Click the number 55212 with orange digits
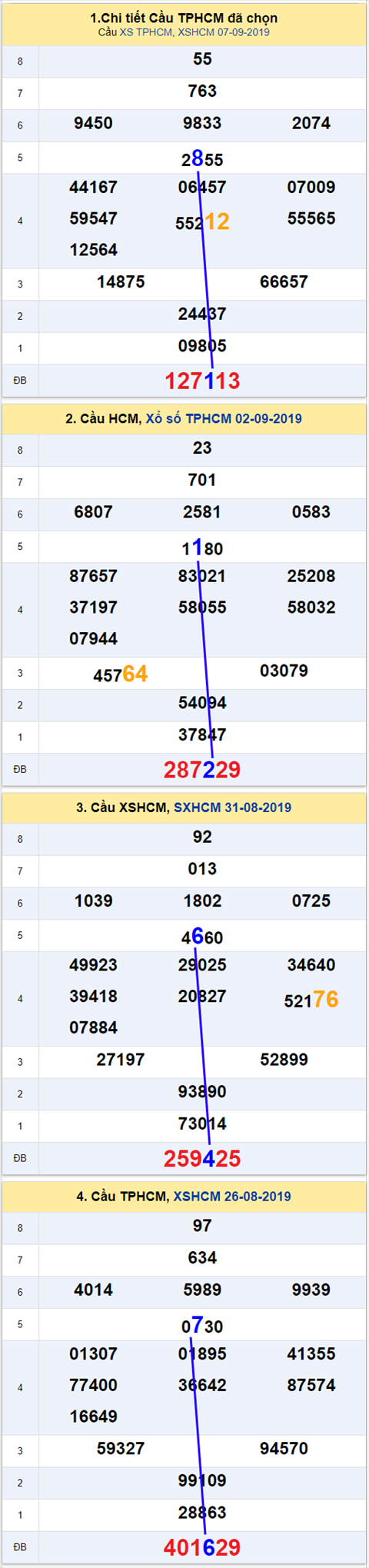The height and width of the screenshot is (1568, 369). pyautogui.click(x=202, y=222)
